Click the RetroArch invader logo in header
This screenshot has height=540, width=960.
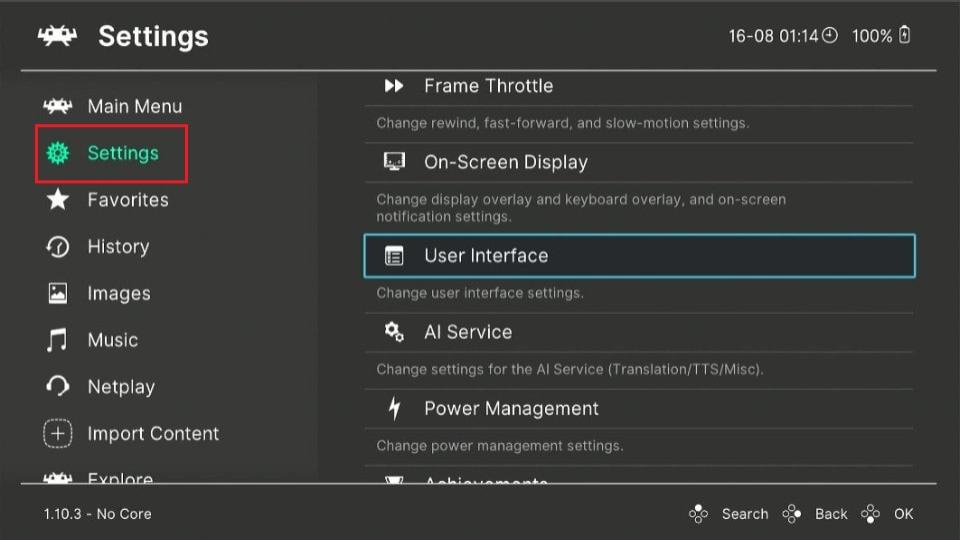coord(58,36)
